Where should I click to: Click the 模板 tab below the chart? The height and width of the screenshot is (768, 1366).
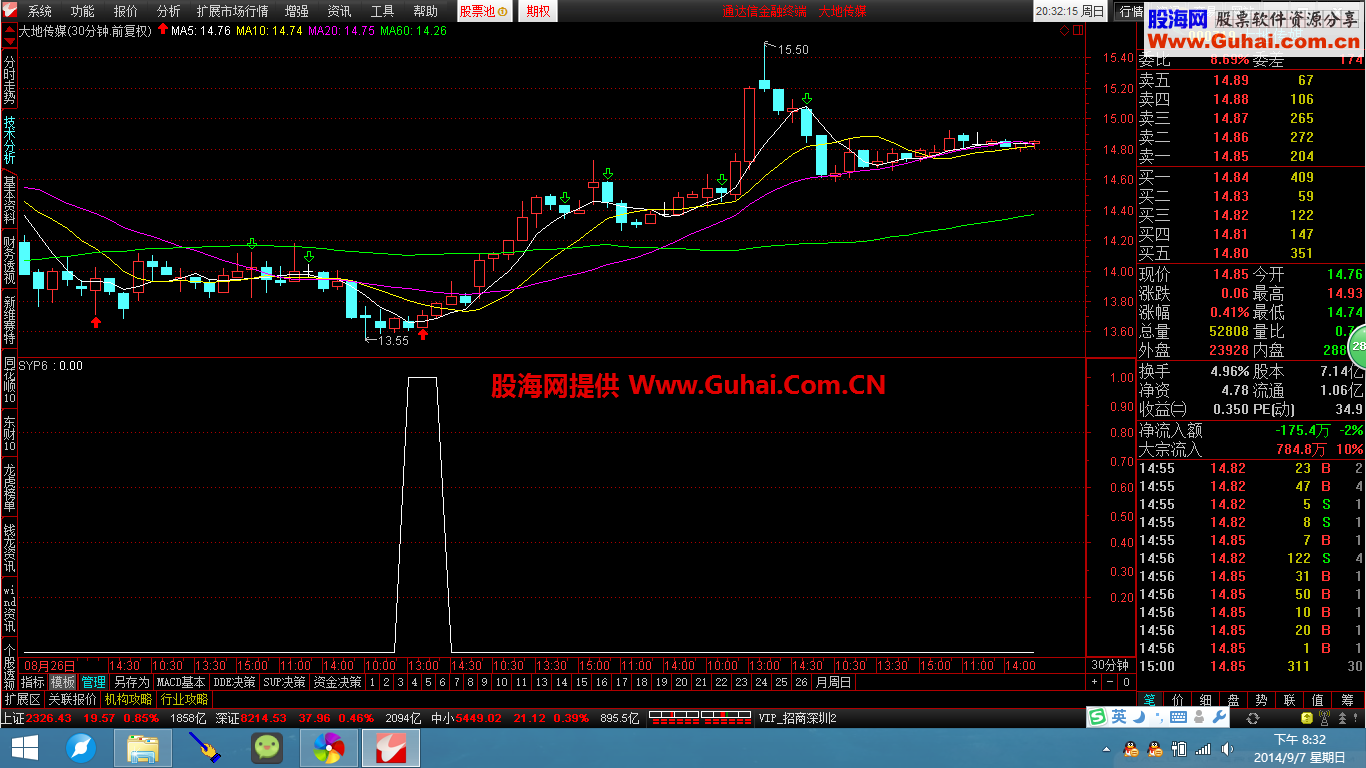coord(63,682)
